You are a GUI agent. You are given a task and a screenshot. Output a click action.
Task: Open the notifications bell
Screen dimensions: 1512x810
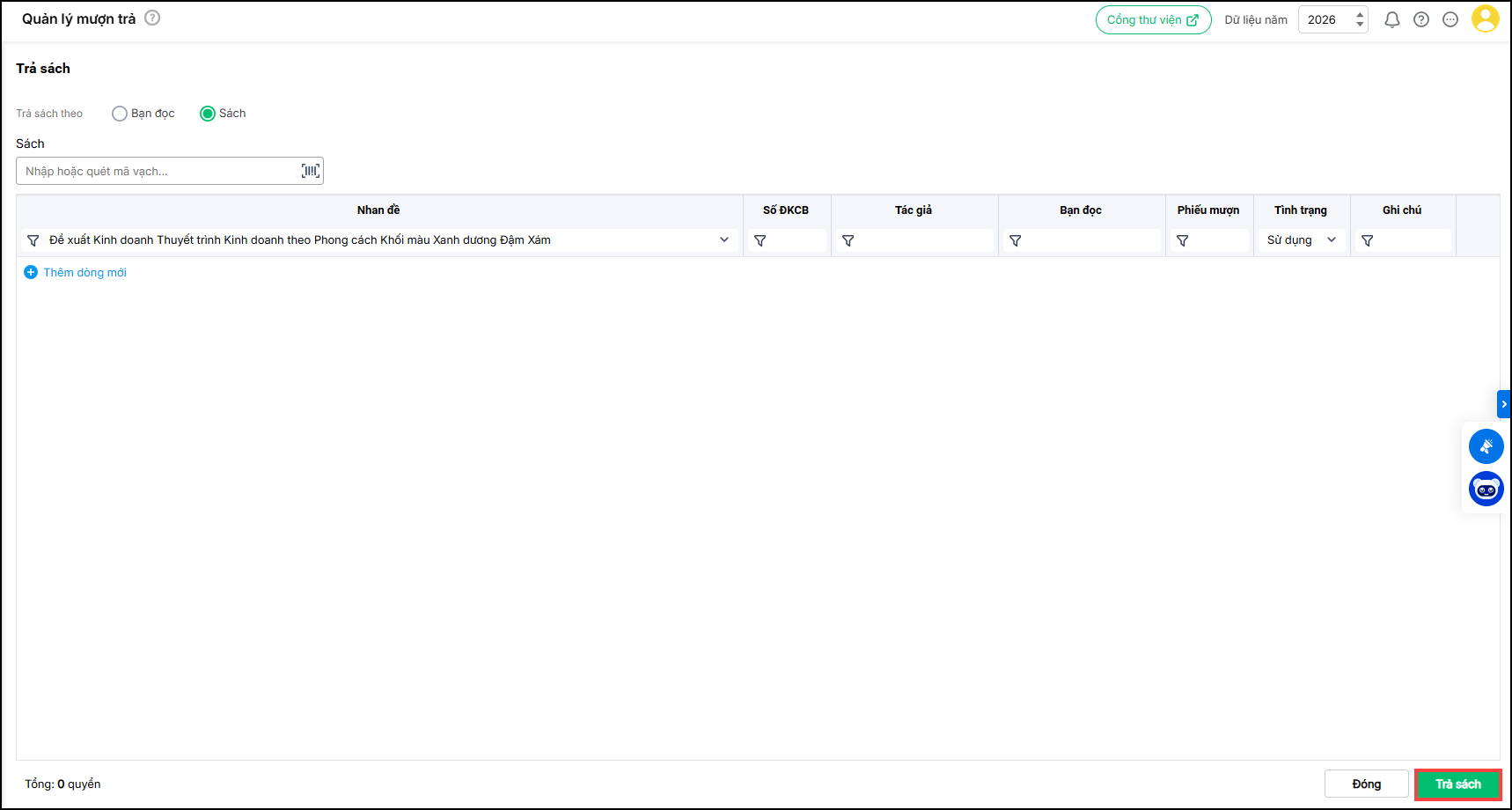(1391, 19)
